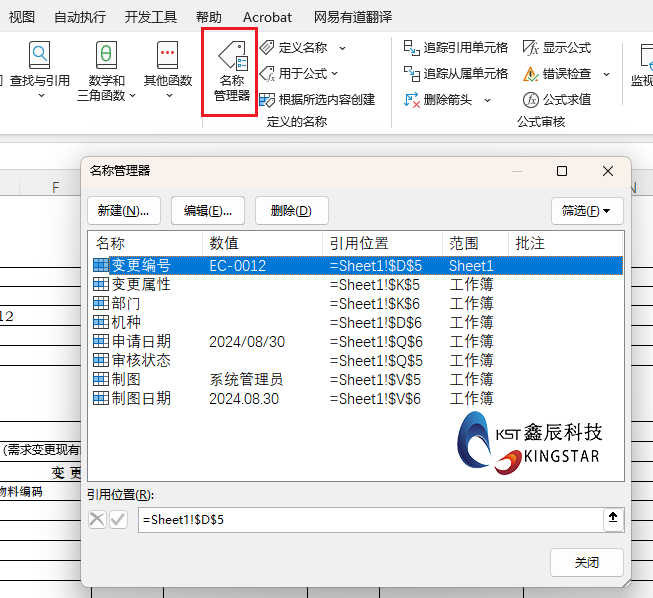Click 公式求值 icon
This screenshot has height=598, width=653.
557,99
